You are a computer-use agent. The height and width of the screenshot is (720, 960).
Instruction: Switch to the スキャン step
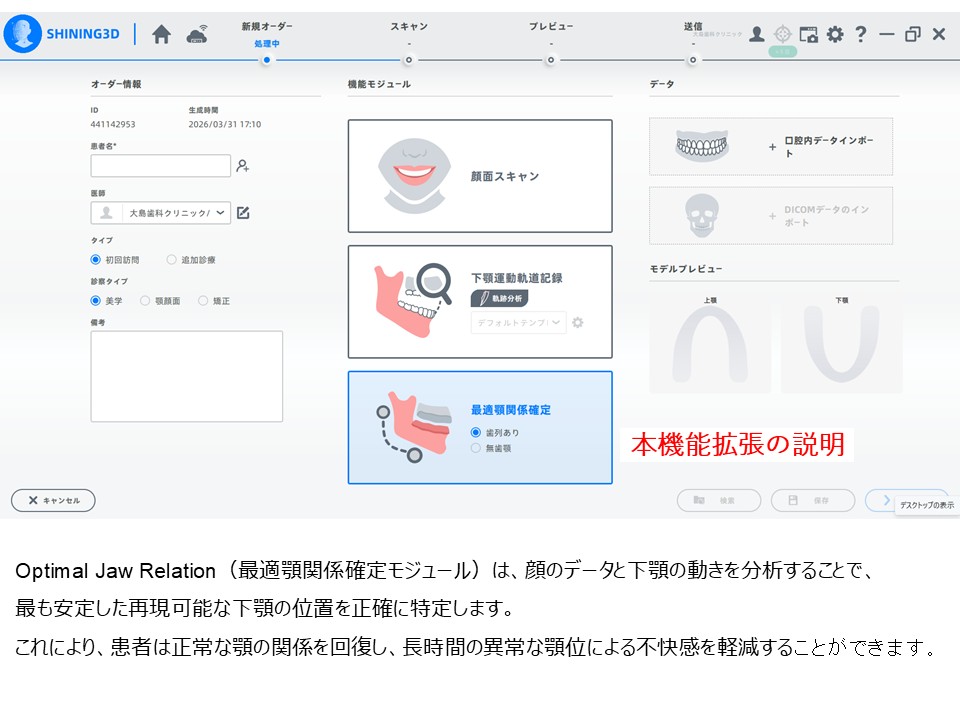tap(409, 59)
